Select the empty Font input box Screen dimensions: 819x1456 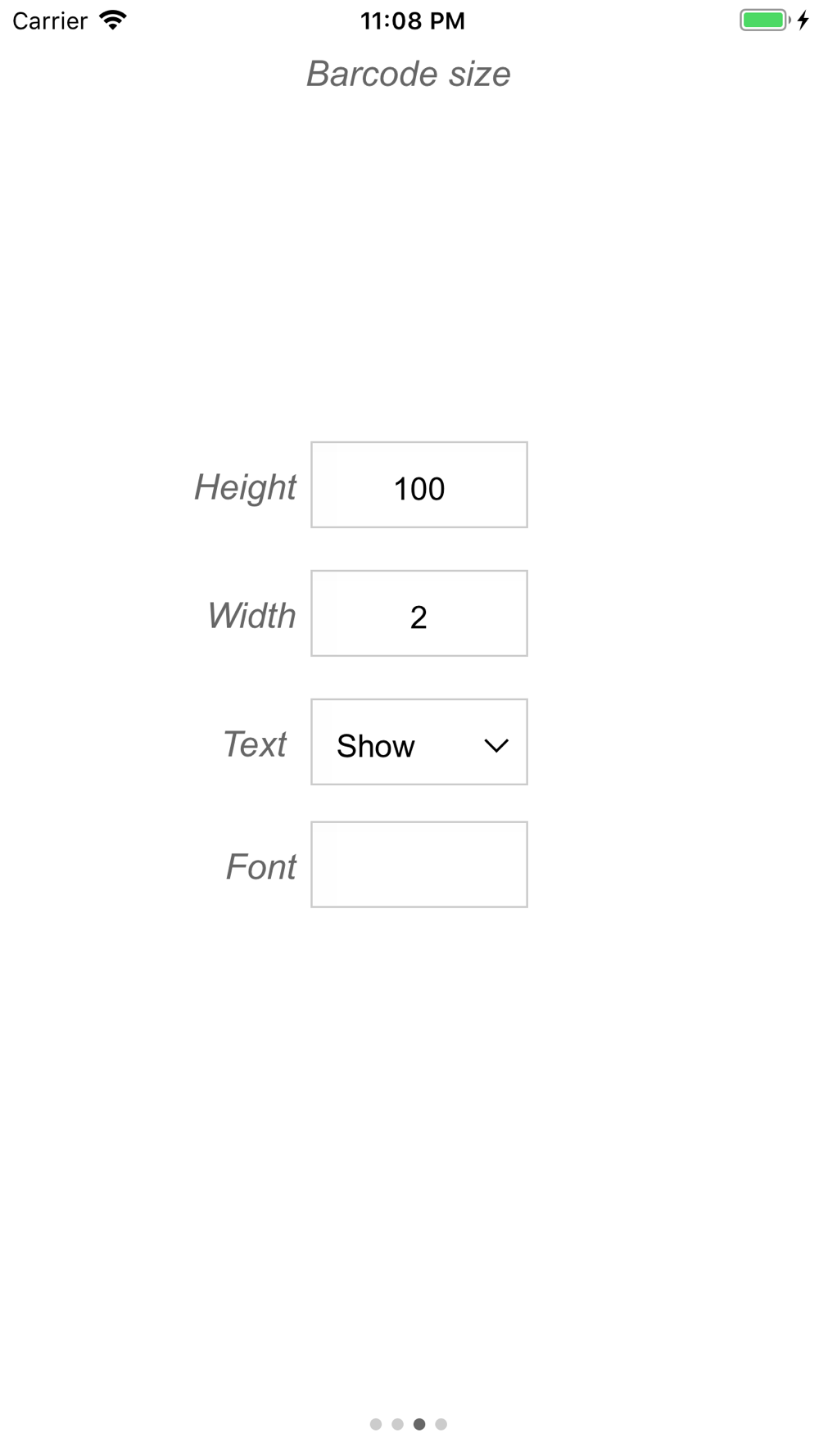pos(419,865)
